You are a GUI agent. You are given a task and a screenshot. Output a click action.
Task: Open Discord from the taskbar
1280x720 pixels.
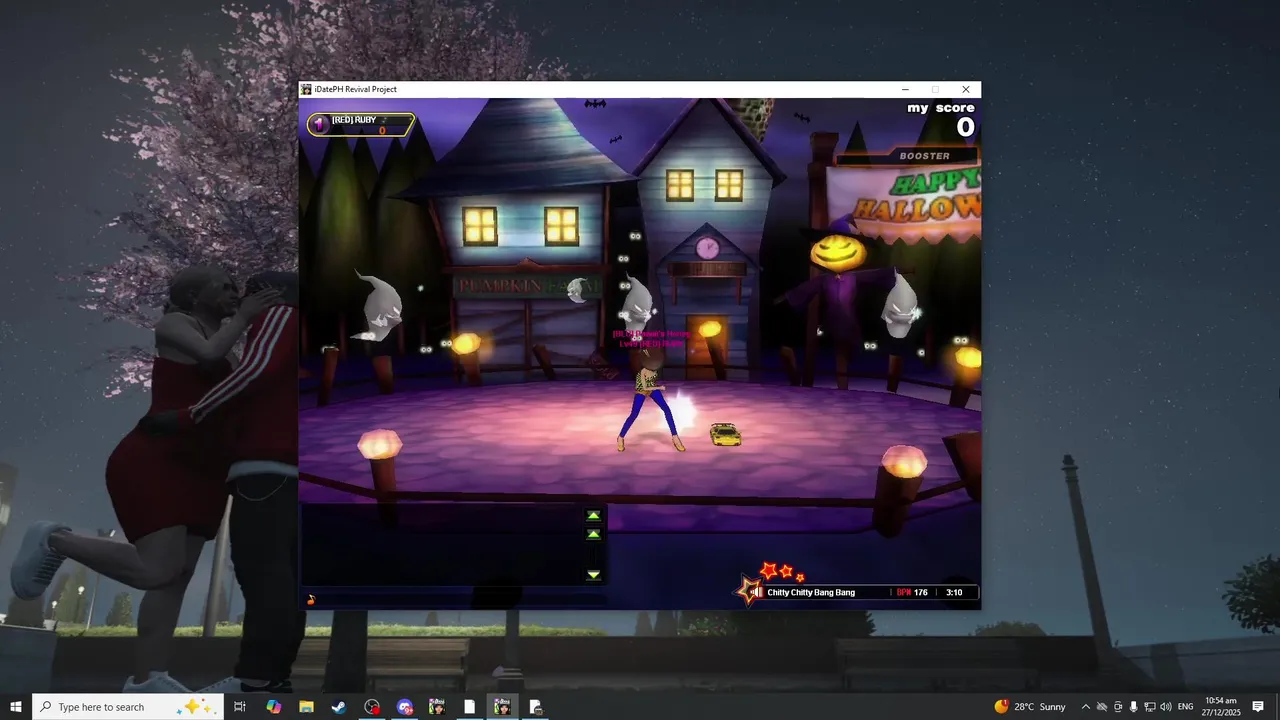404,707
